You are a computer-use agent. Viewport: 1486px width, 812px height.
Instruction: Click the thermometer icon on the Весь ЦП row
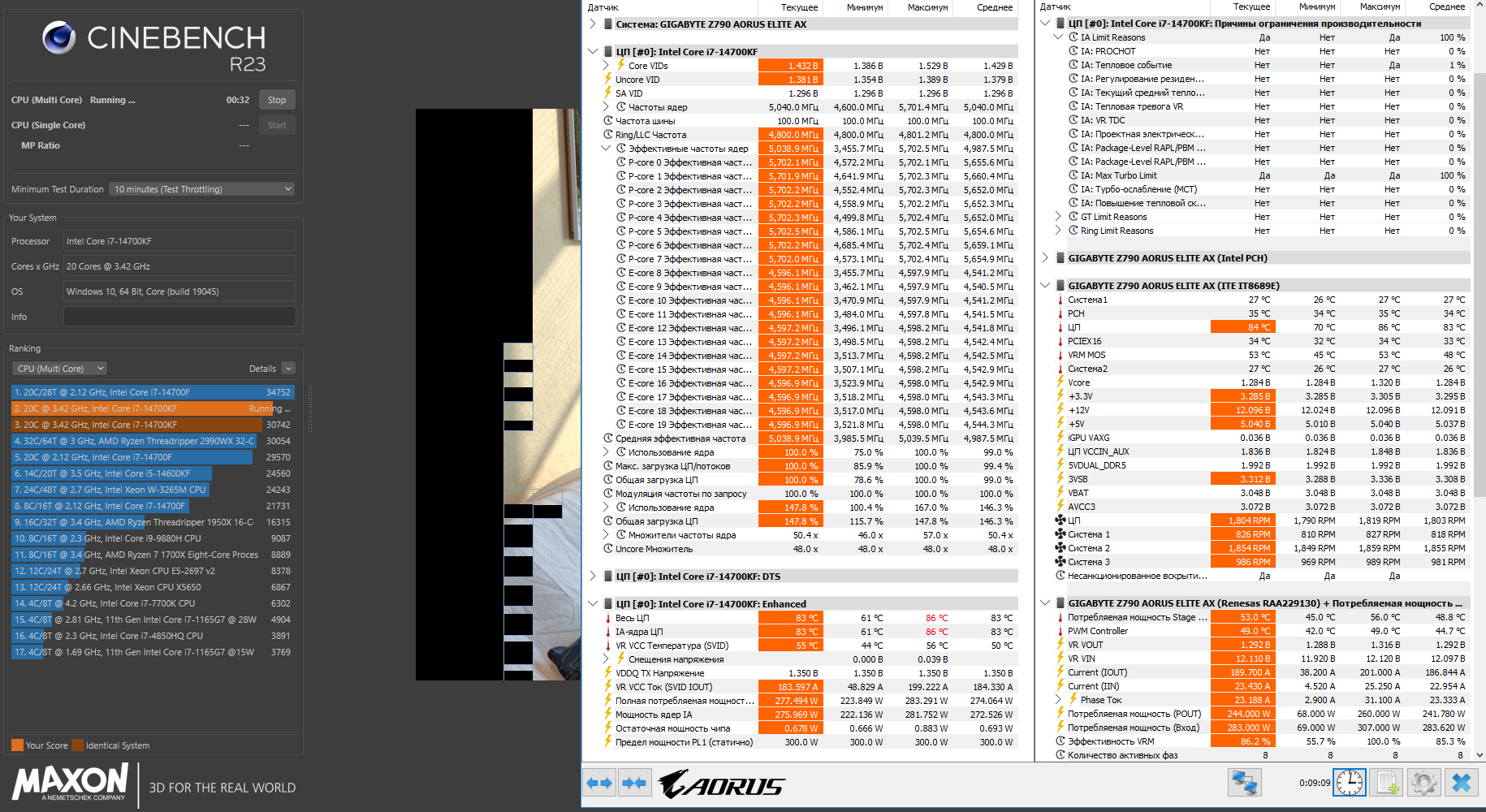pos(607,618)
